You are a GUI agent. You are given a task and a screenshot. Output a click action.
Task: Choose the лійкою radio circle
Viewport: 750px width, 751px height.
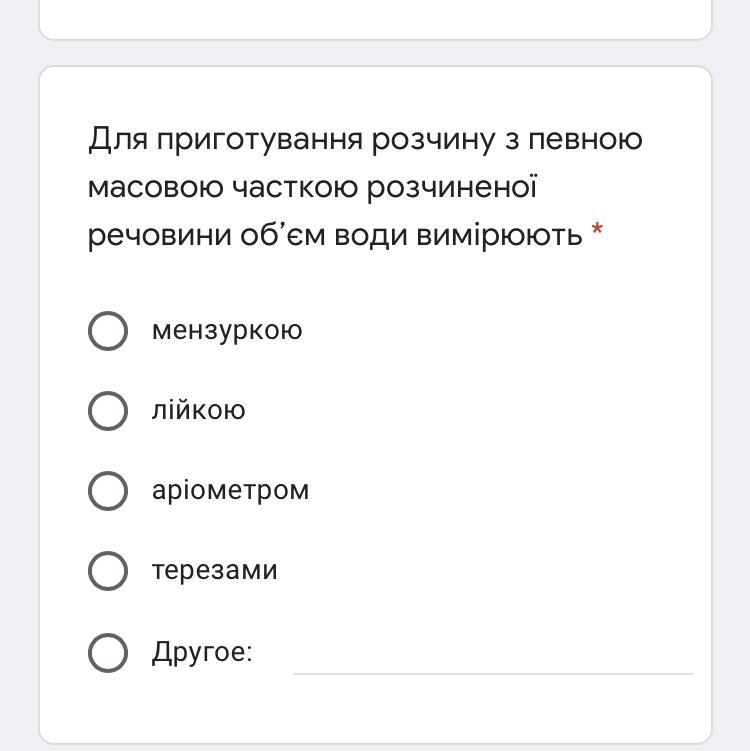[108, 411]
